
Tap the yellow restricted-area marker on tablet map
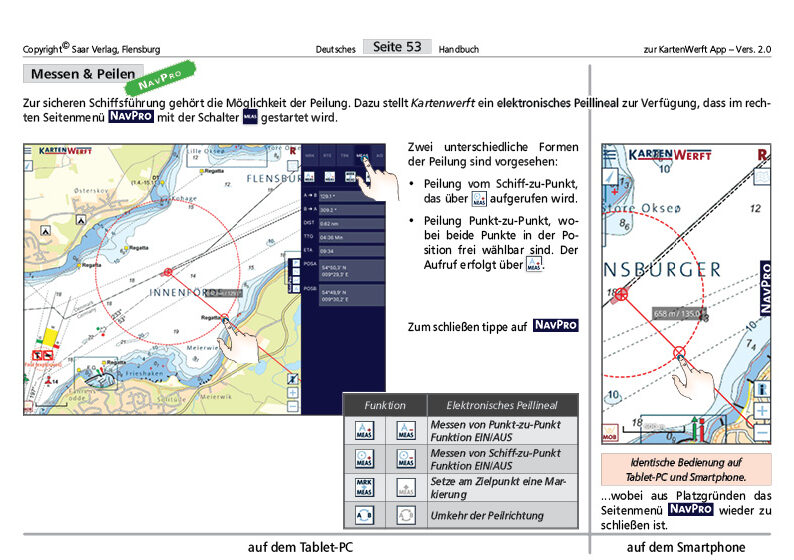50,337
